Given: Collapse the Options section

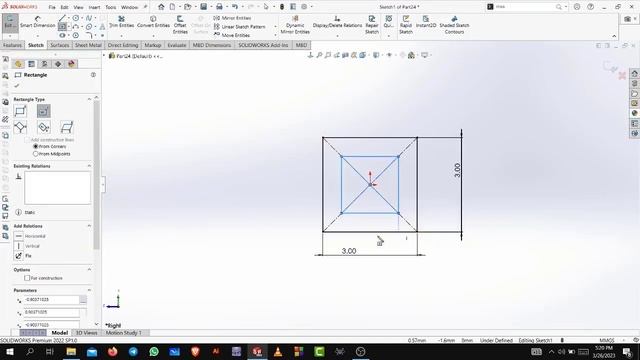Looking at the screenshot, I should tap(89, 270).
